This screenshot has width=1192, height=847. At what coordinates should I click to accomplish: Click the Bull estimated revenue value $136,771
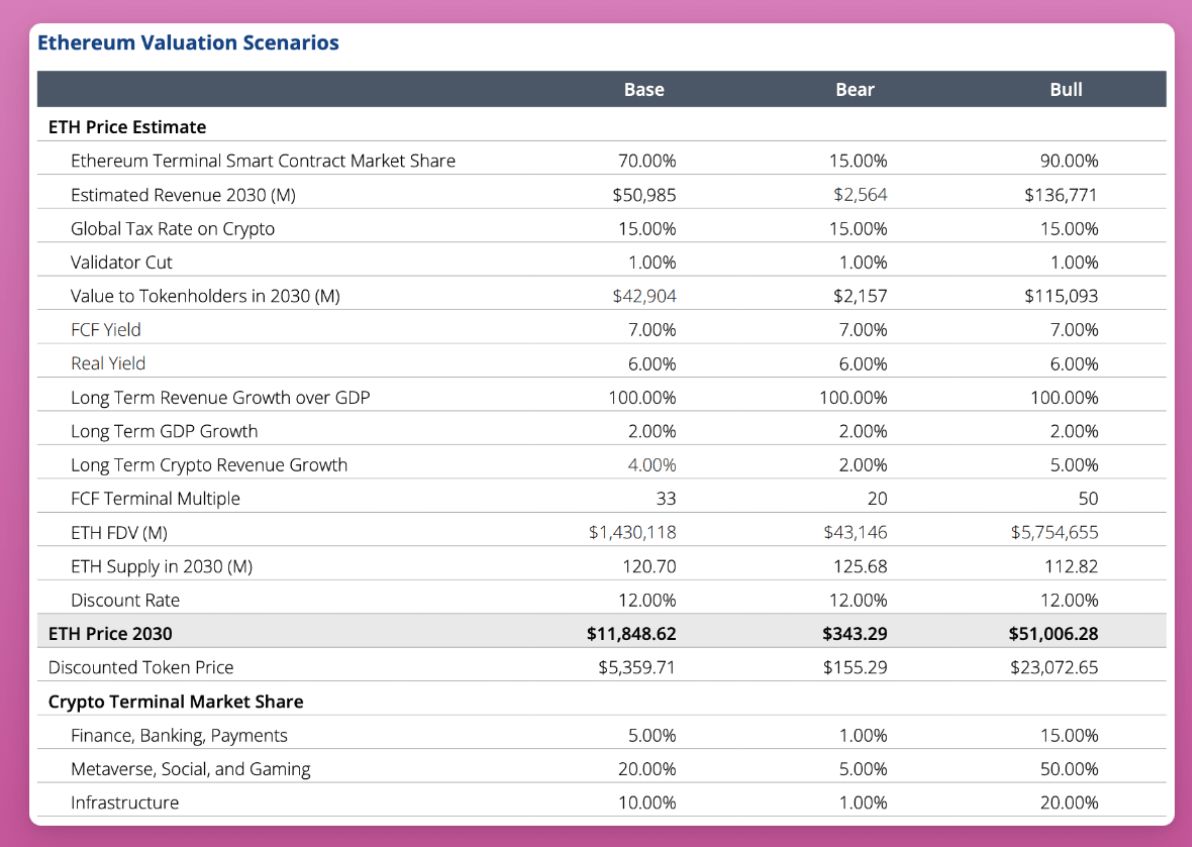[1060, 195]
